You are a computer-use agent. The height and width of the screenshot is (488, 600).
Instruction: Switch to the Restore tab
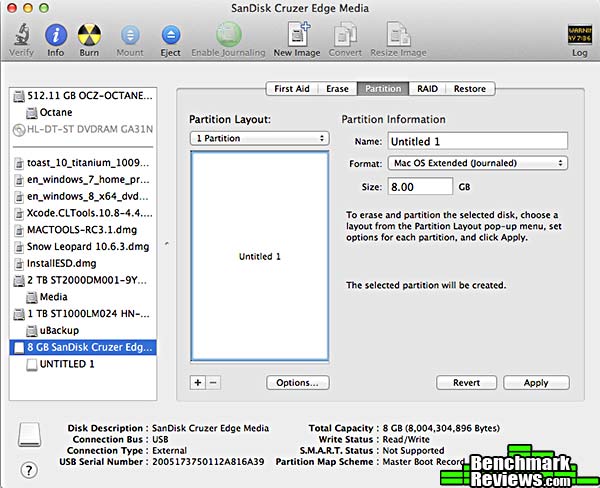470,89
